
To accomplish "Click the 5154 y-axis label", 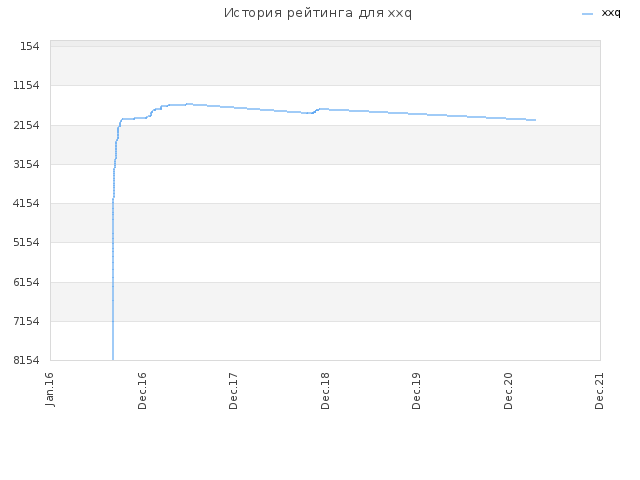I will pos(27,242).
